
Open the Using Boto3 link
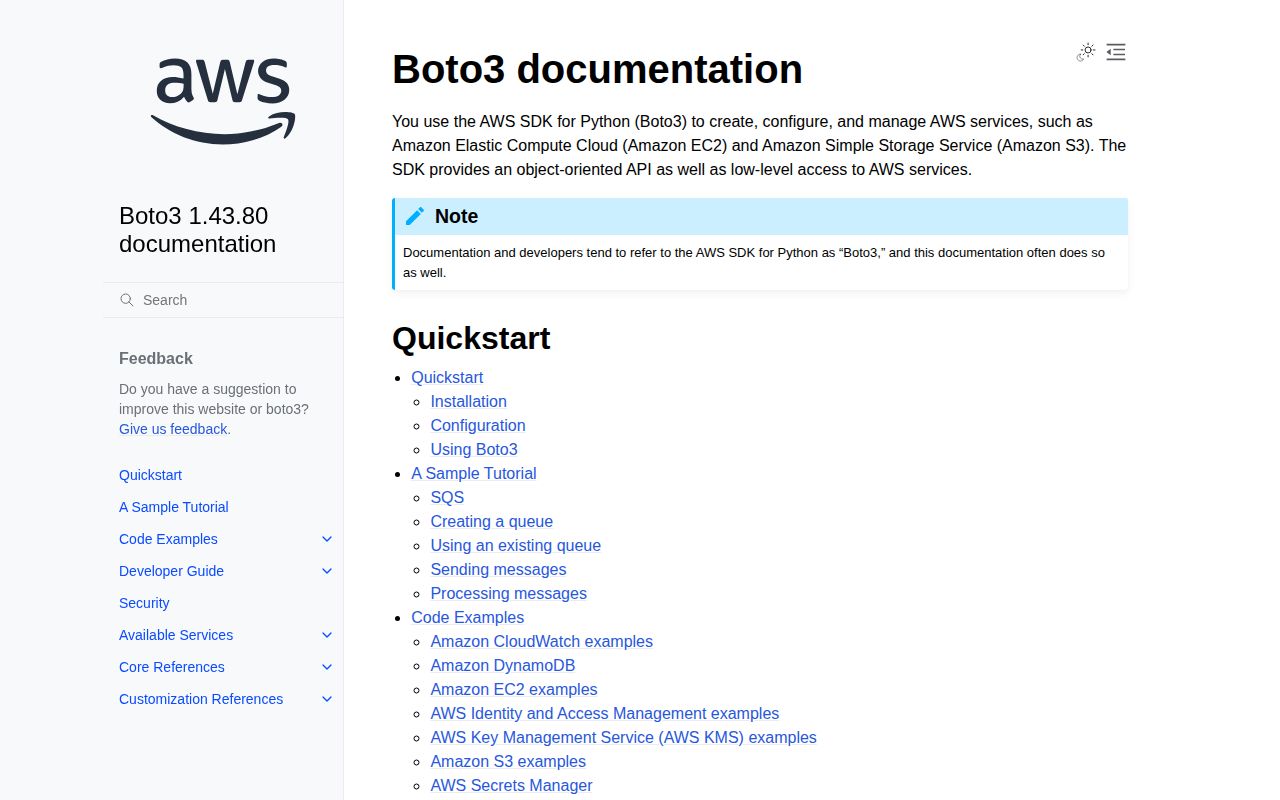pyautogui.click(x=474, y=449)
